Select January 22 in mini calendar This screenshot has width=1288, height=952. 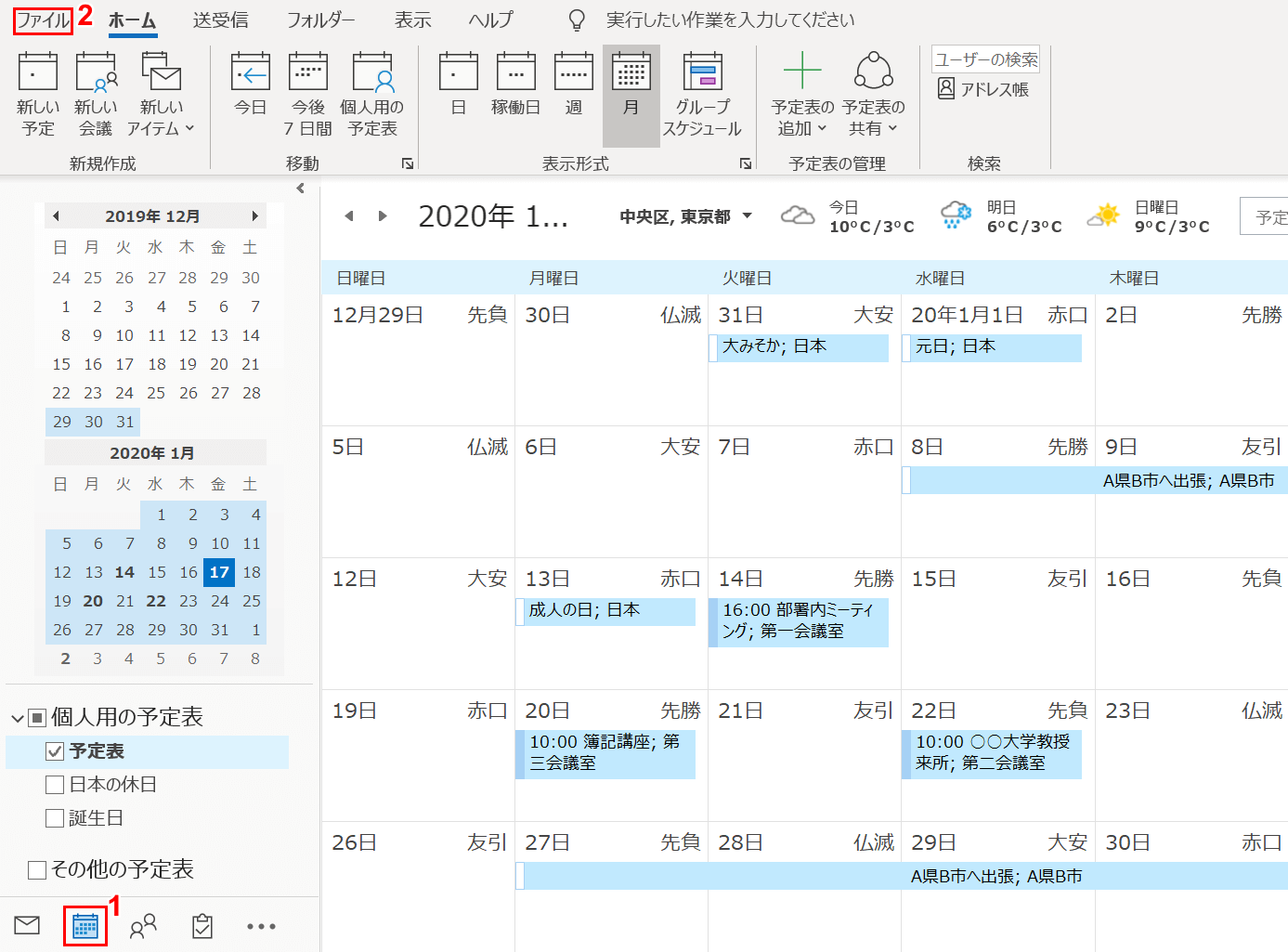click(156, 601)
